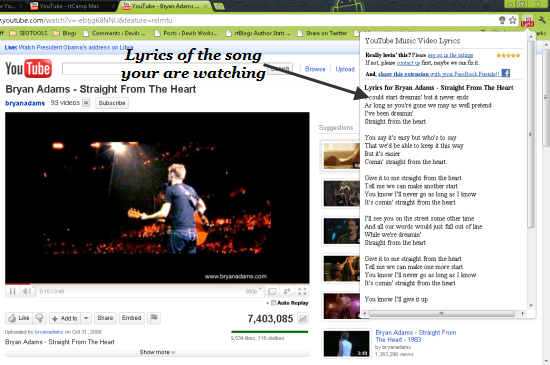Expand the video player size

pos(272,291)
